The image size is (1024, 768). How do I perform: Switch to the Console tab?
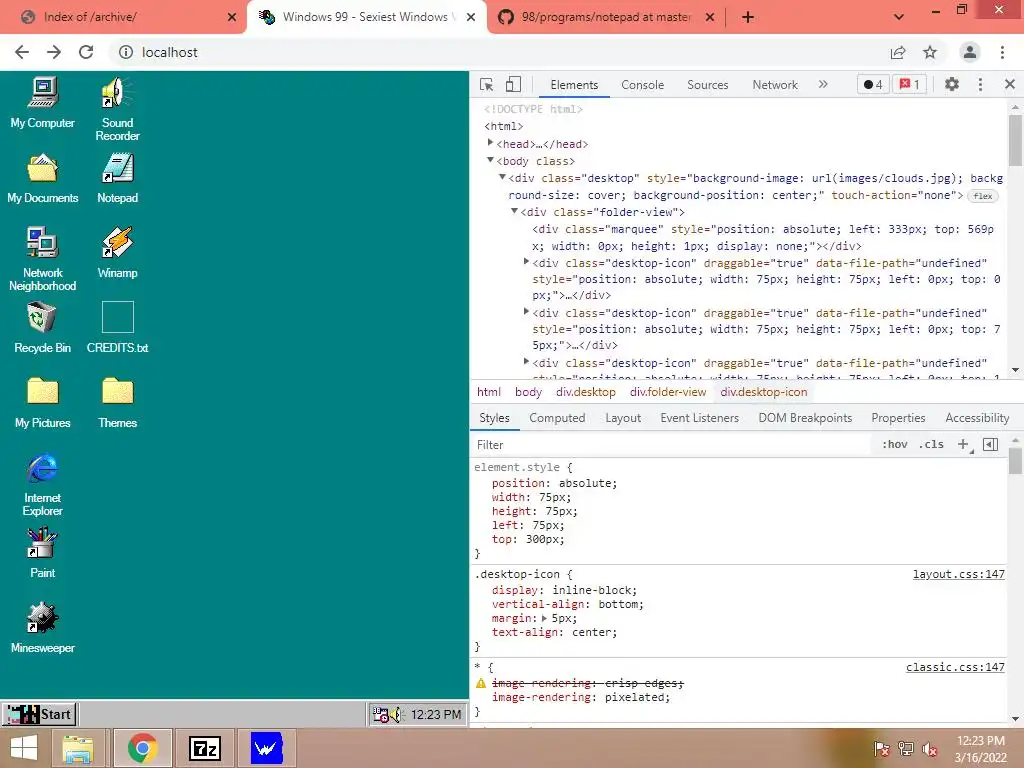643,85
